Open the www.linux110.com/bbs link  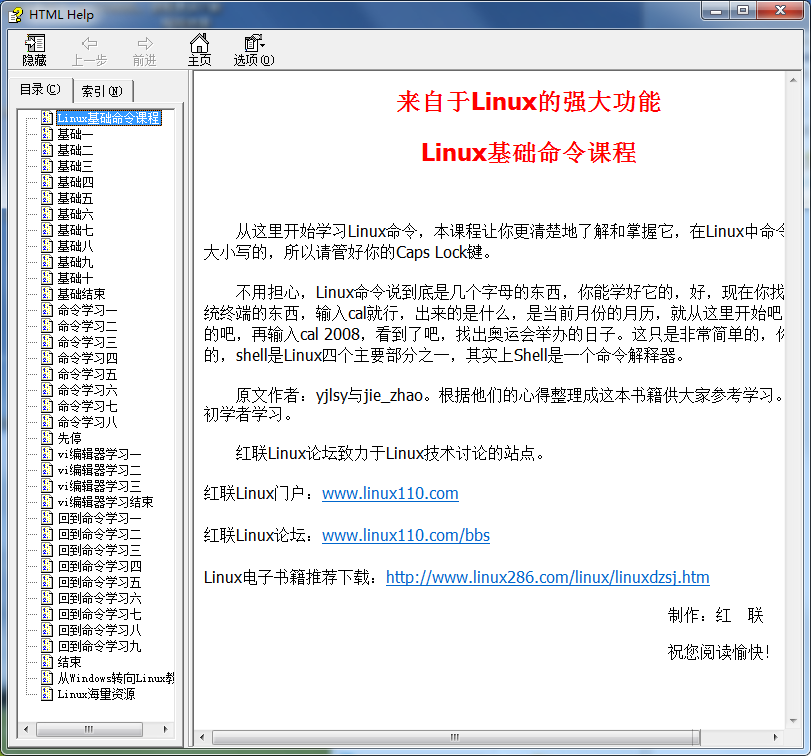pos(405,536)
